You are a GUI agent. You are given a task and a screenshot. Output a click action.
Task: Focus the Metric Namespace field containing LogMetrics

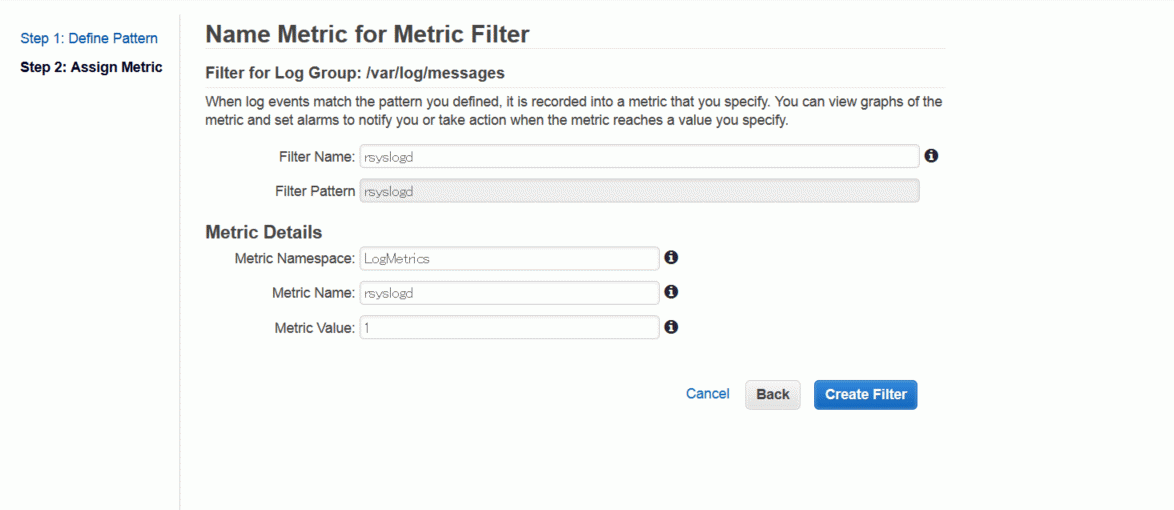(509, 258)
